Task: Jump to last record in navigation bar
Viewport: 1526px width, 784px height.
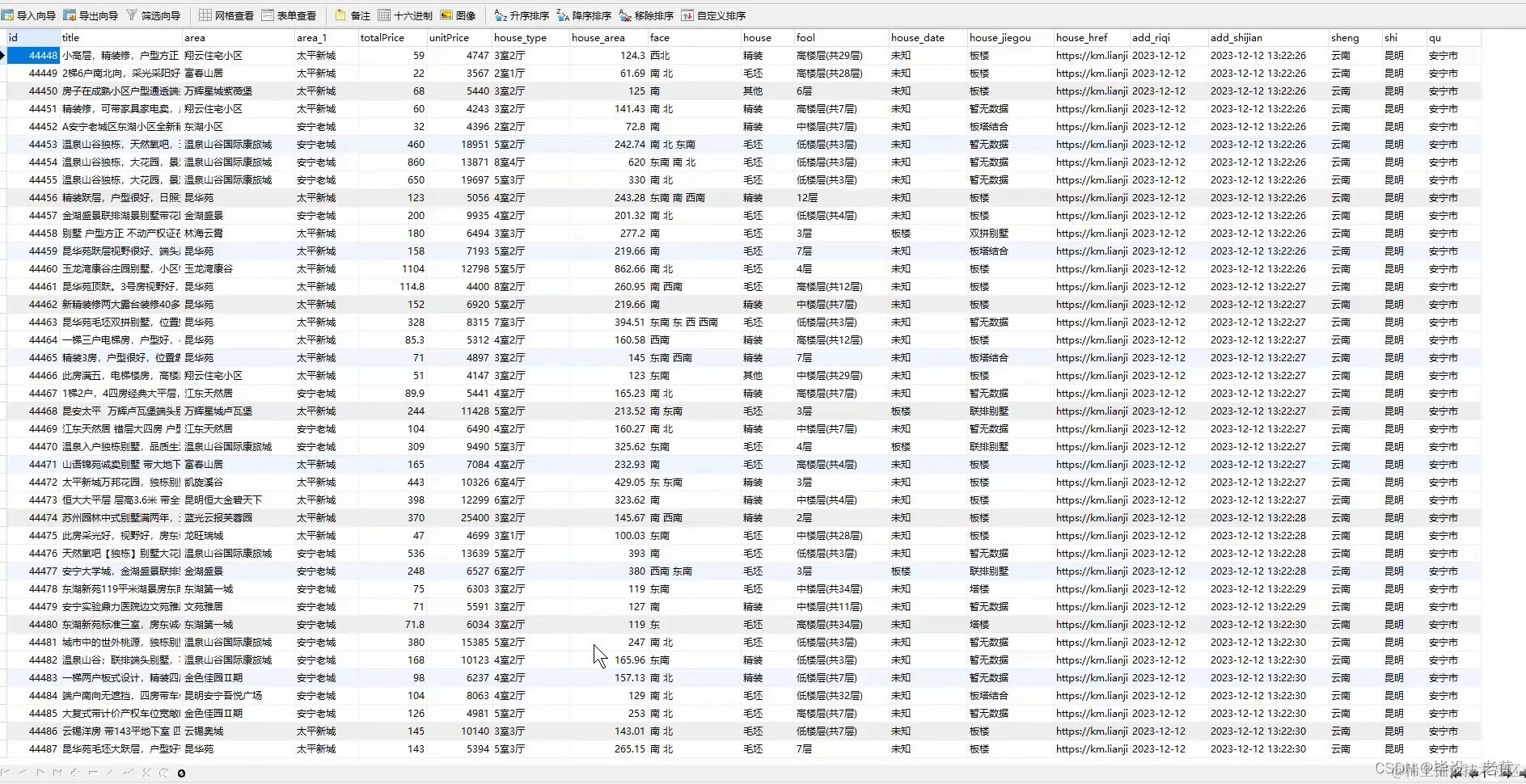Action: tap(57, 773)
